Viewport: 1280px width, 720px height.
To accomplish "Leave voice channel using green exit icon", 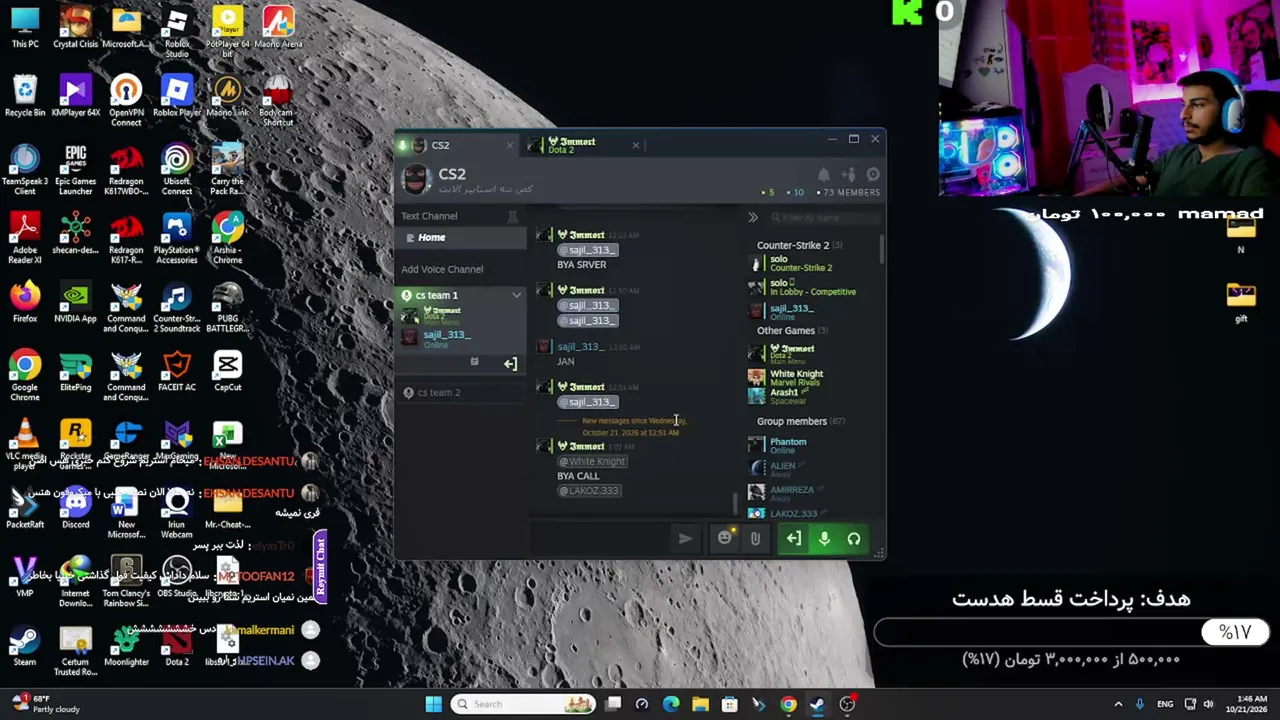I will pos(793,539).
